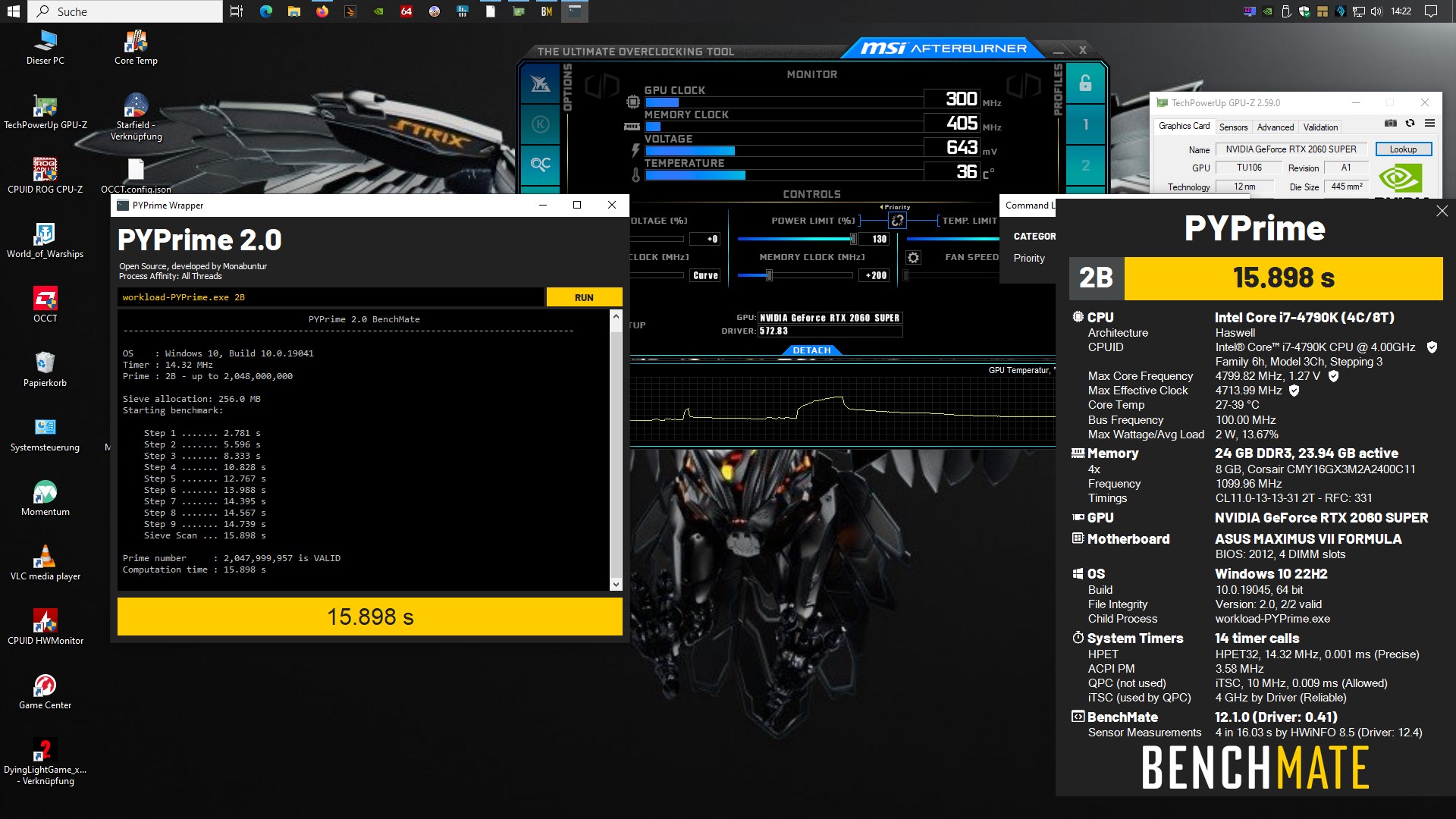Image resolution: width=1456 pixels, height=819 pixels.
Task: Open the Windows Start menu
Action: point(13,11)
